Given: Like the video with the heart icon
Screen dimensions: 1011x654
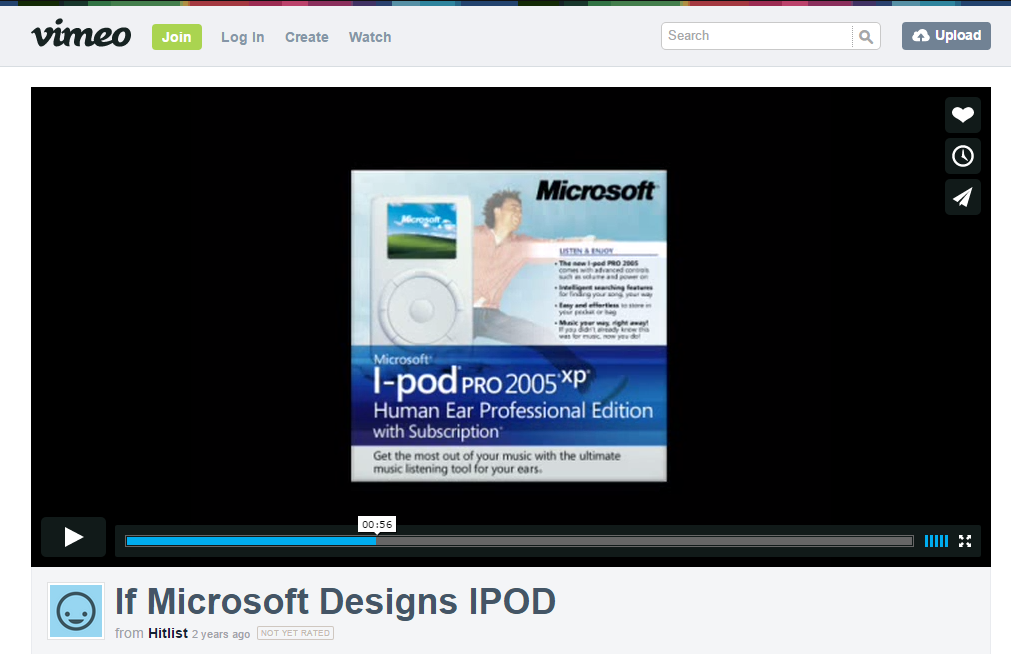Looking at the screenshot, I should 963,115.
